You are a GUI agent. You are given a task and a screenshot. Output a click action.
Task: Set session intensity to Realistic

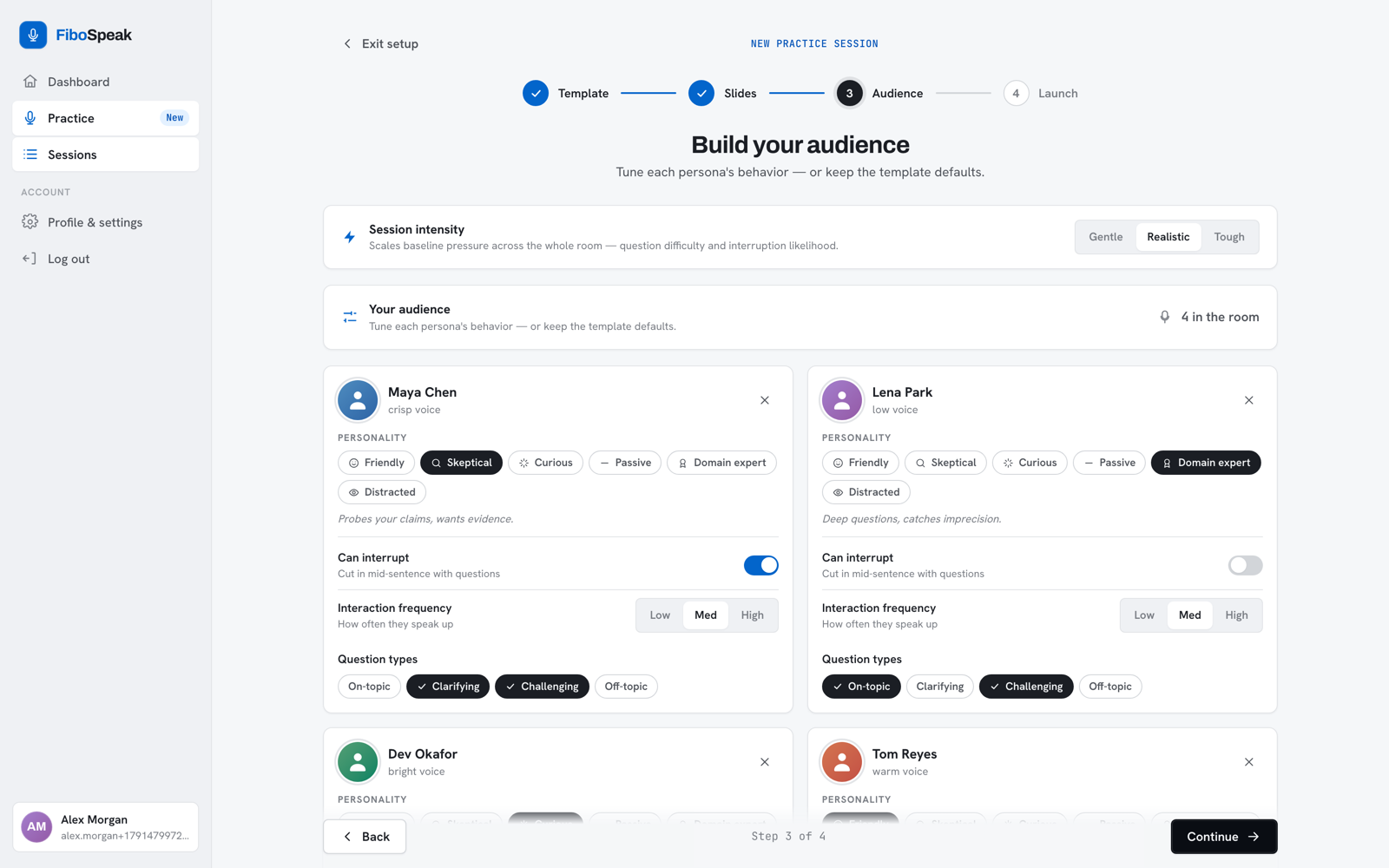1168,237
